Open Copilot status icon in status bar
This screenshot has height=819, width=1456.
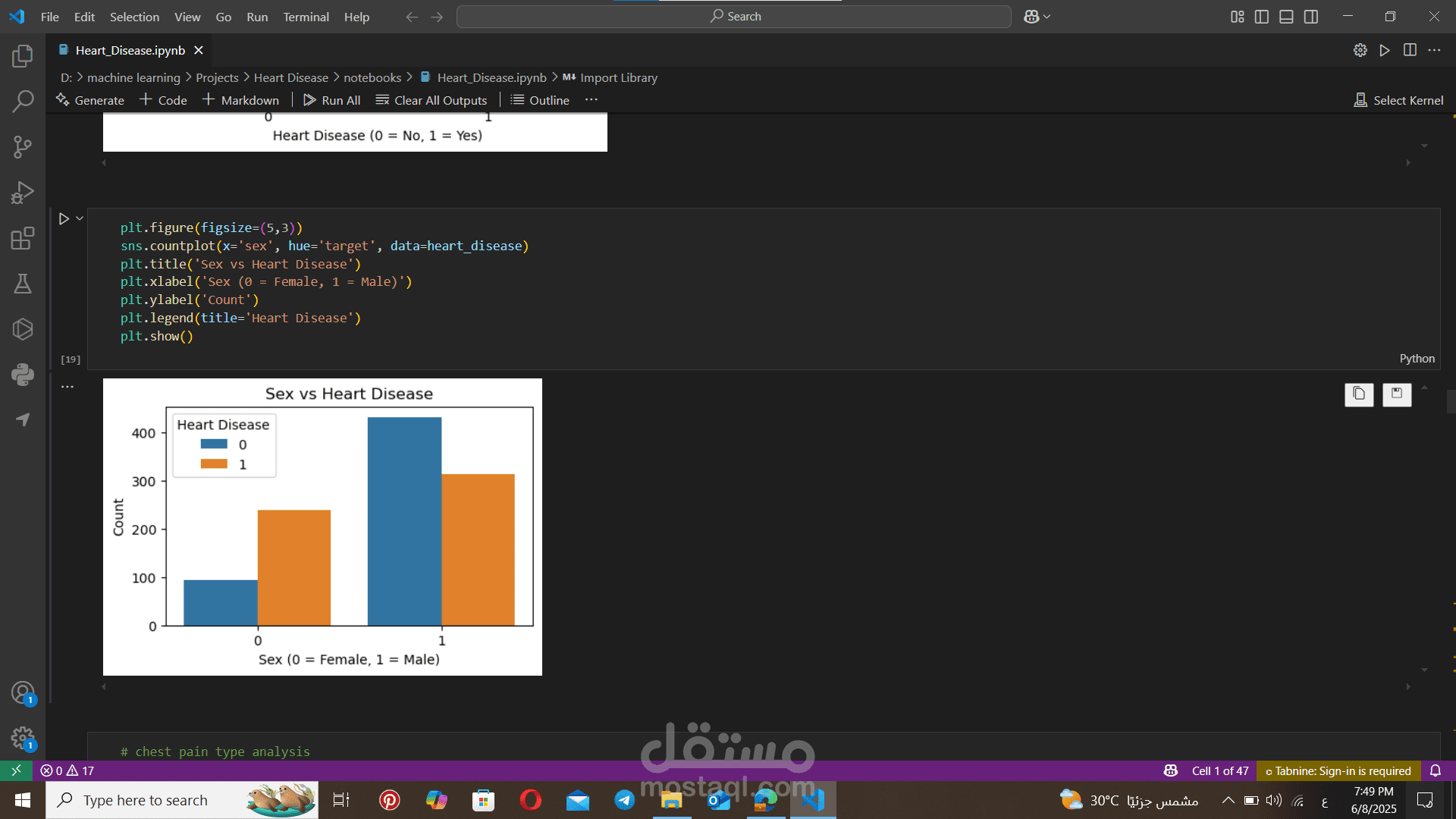tap(1171, 770)
